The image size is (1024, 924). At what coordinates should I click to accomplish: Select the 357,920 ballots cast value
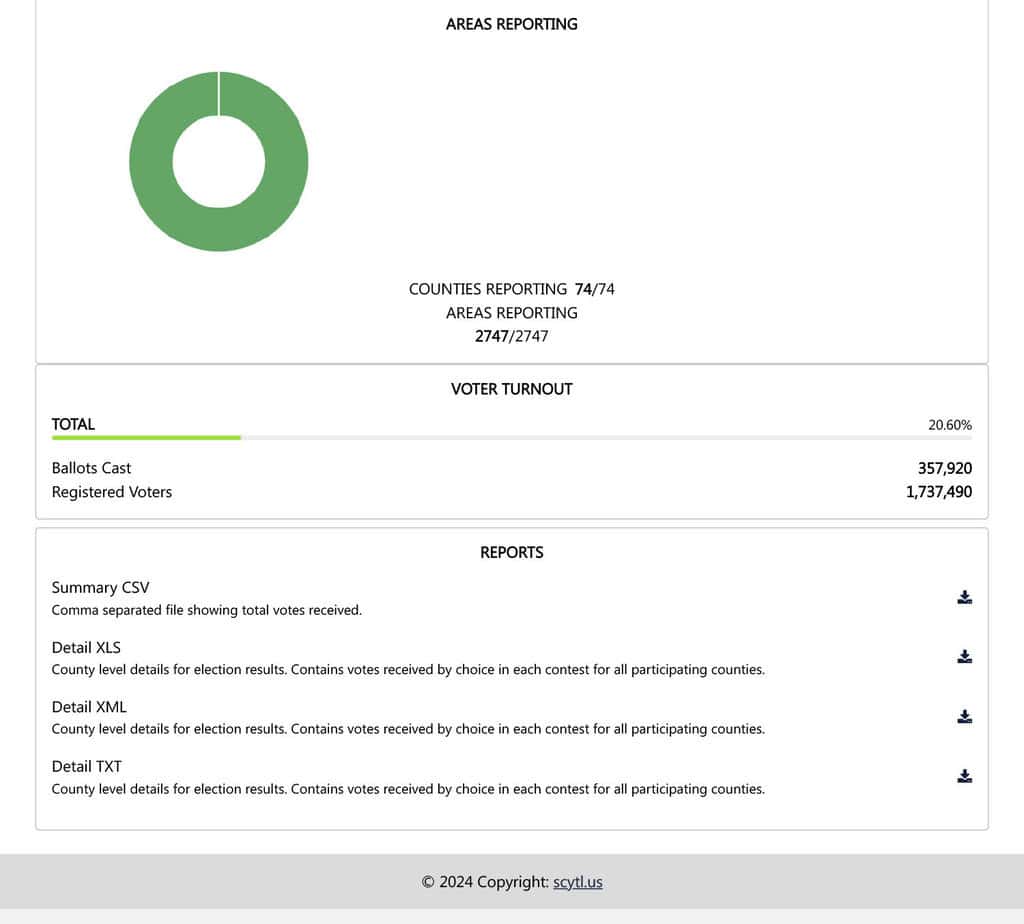(944, 468)
